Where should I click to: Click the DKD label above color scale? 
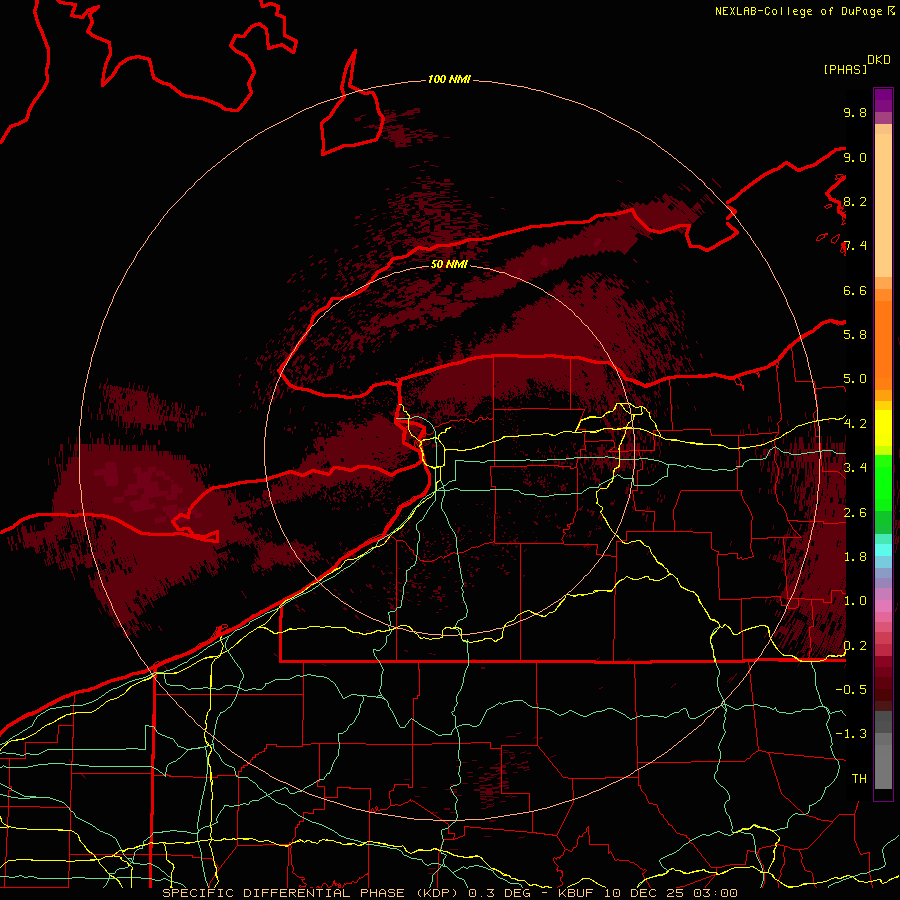point(879,60)
